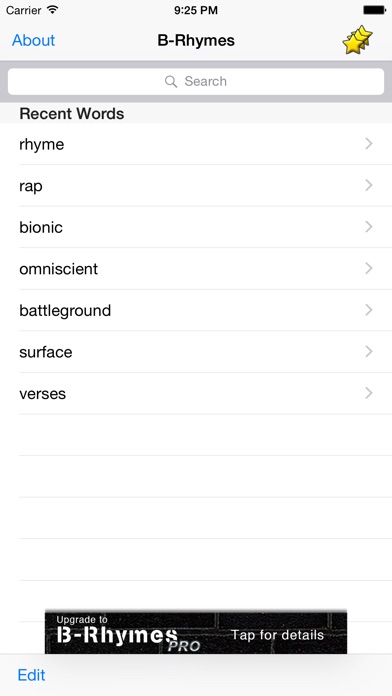
Task: Select the recent word battleground
Action: click(x=196, y=310)
